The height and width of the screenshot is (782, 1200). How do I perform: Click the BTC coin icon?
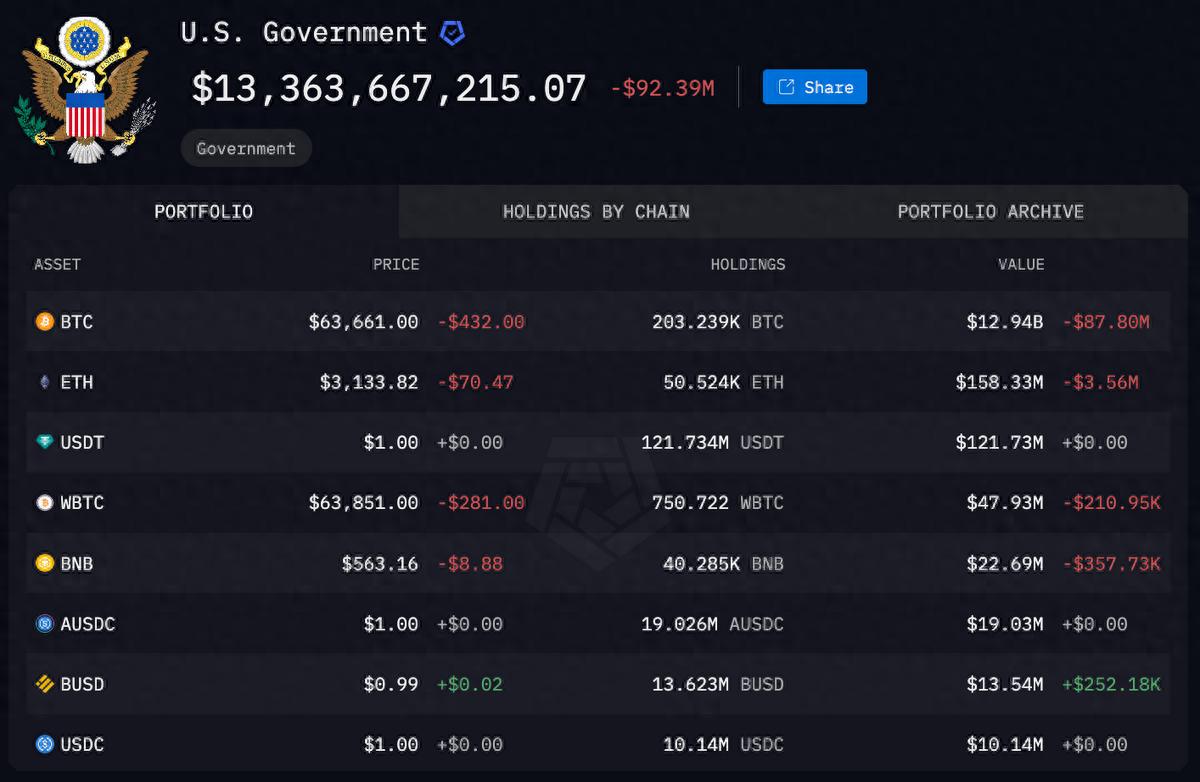pyautogui.click(x=44, y=322)
